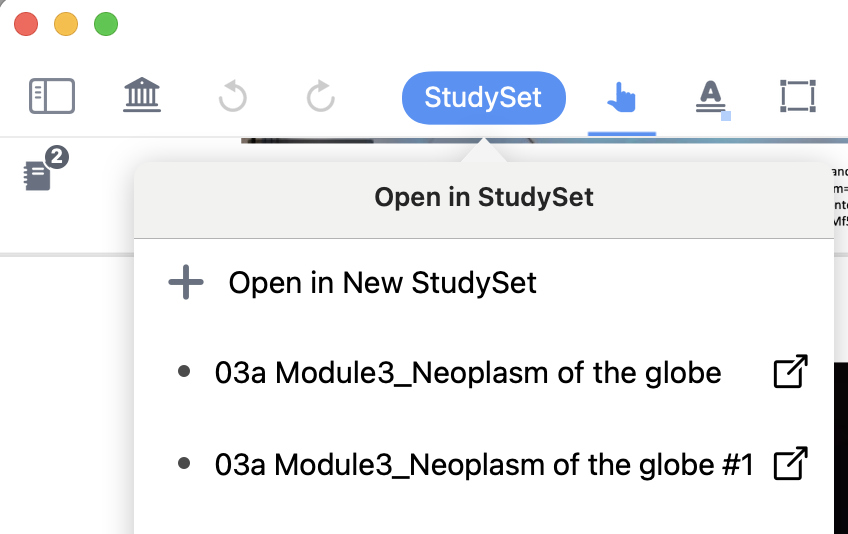Click the redo arrow icon

click(x=320, y=97)
